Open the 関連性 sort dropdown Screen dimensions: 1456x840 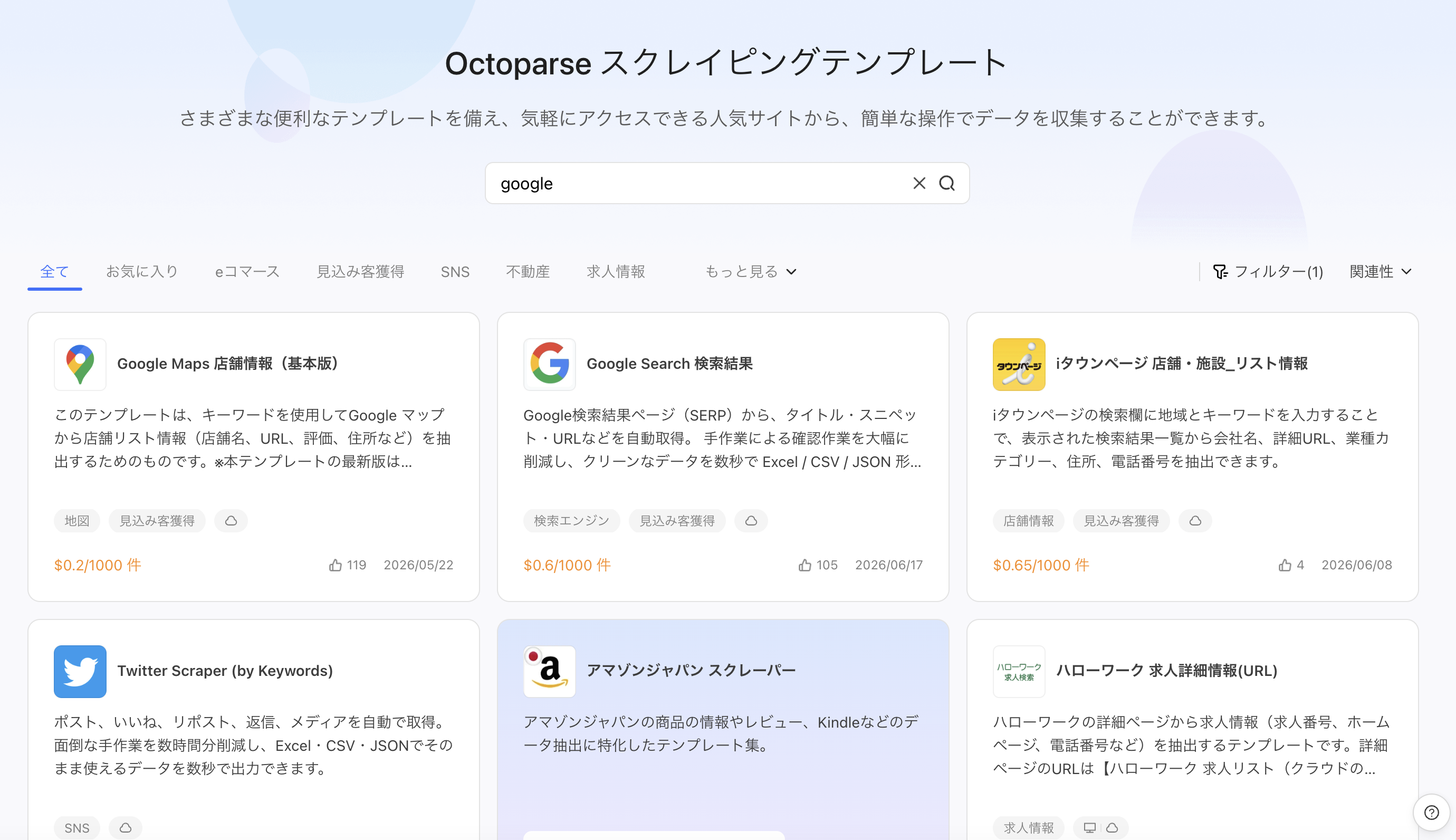click(x=1381, y=271)
